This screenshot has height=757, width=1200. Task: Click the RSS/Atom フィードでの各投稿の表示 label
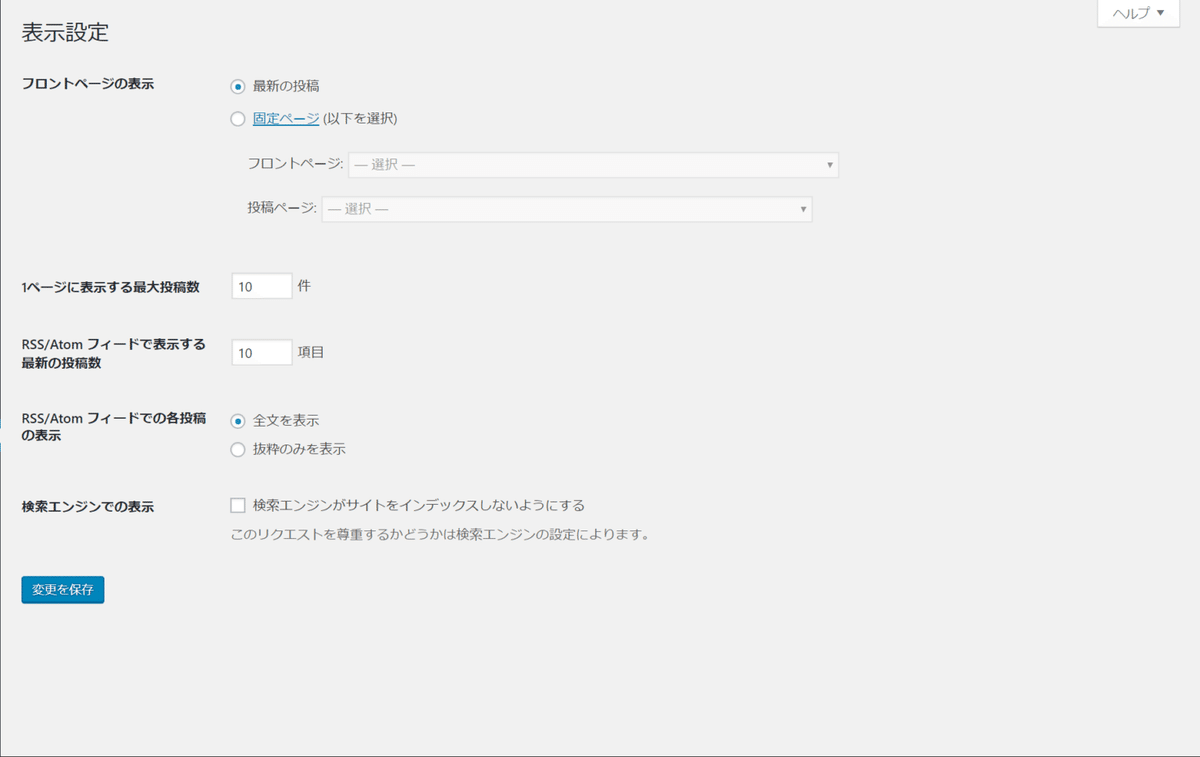coord(114,426)
